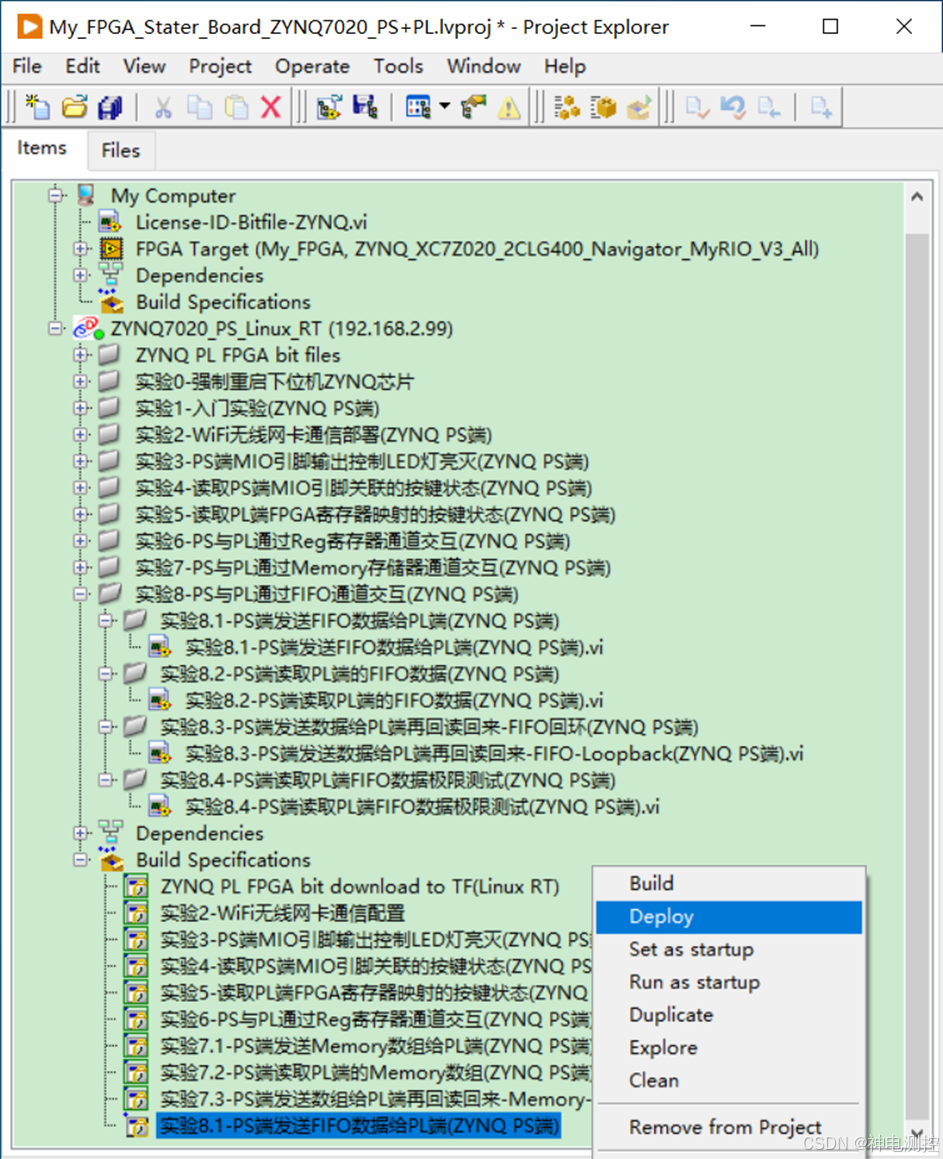Select 实验8.3 FIFO-Loopback(ZYNQ PS端).vi file
943x1159 pixels.
coord(494,753)
